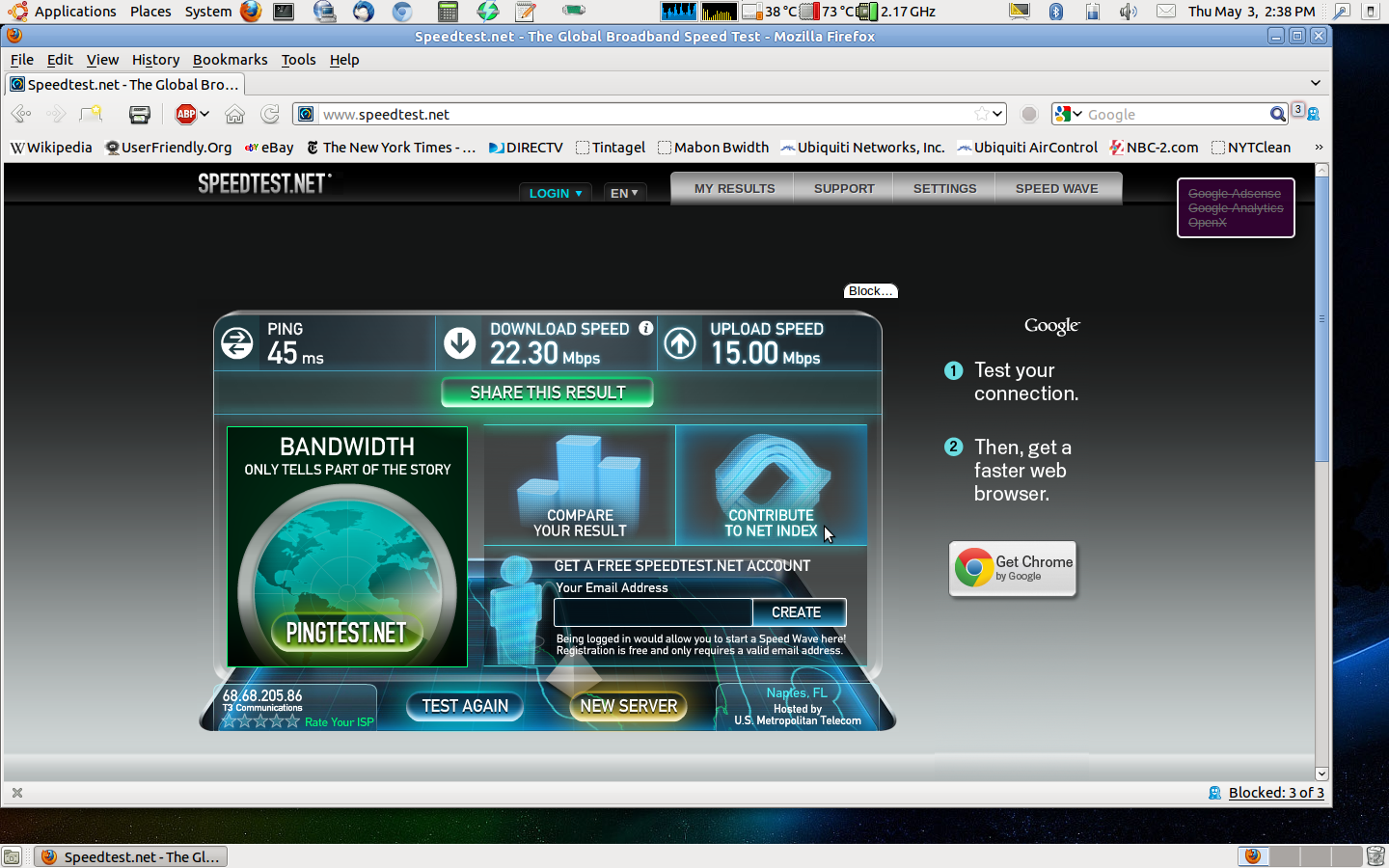This screenshot has height=868, width=1389.
Task: Click the TEST AGAIN button
Action: tap(465, 706)
